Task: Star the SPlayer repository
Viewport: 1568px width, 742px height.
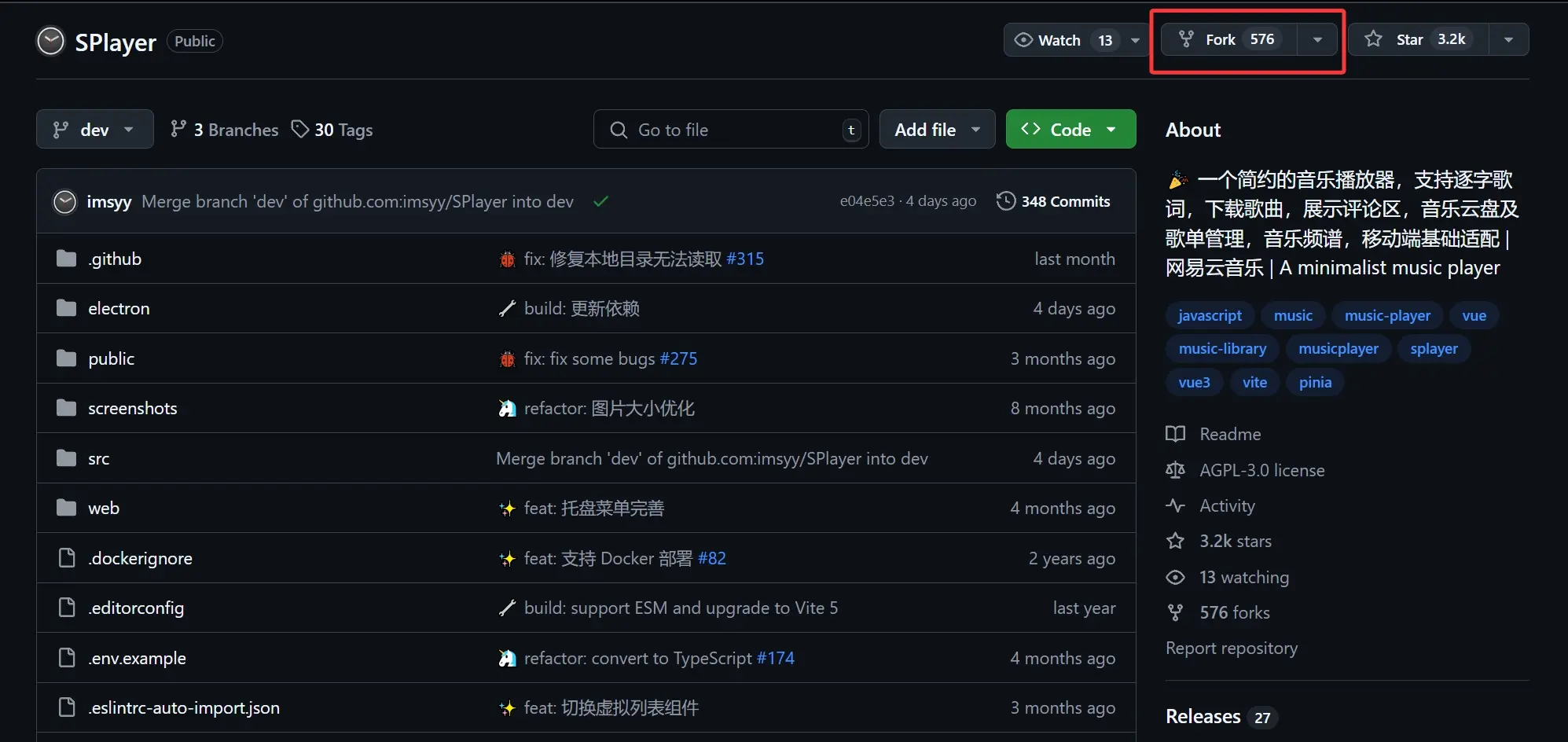Action: (x=1409, y=39)
